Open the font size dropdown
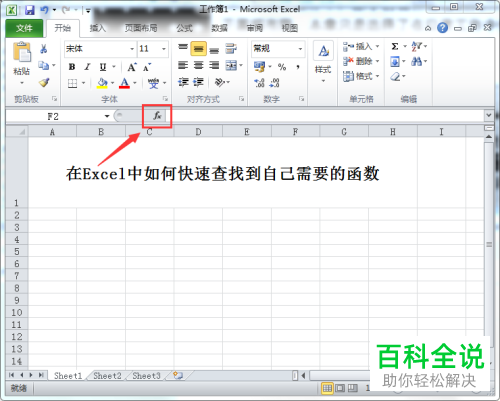500x401 pixels. tap(164, 49)
